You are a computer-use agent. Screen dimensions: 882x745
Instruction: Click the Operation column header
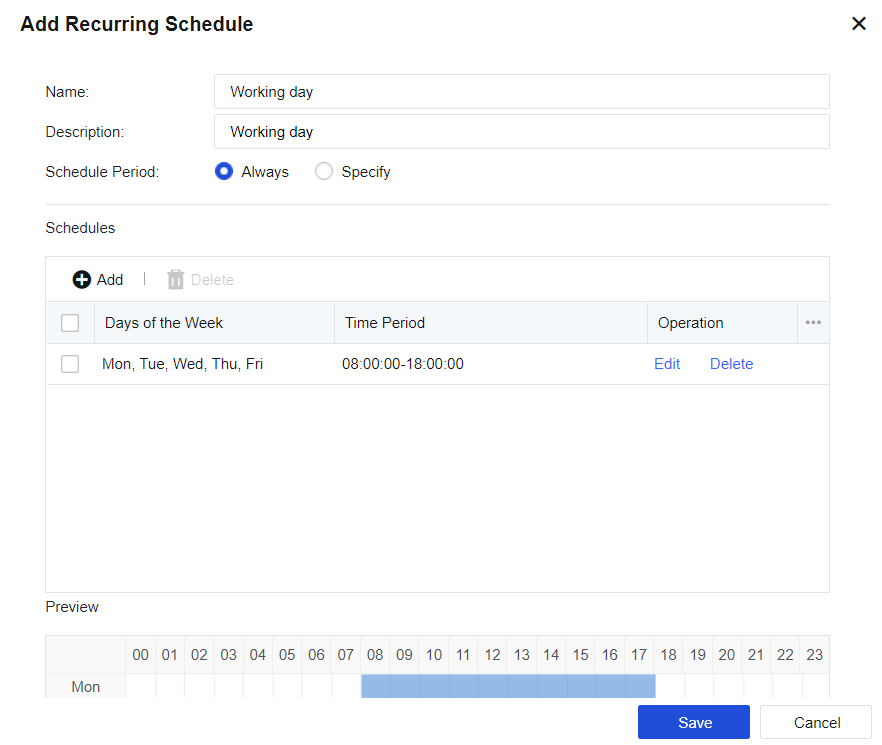coord(690,323)
